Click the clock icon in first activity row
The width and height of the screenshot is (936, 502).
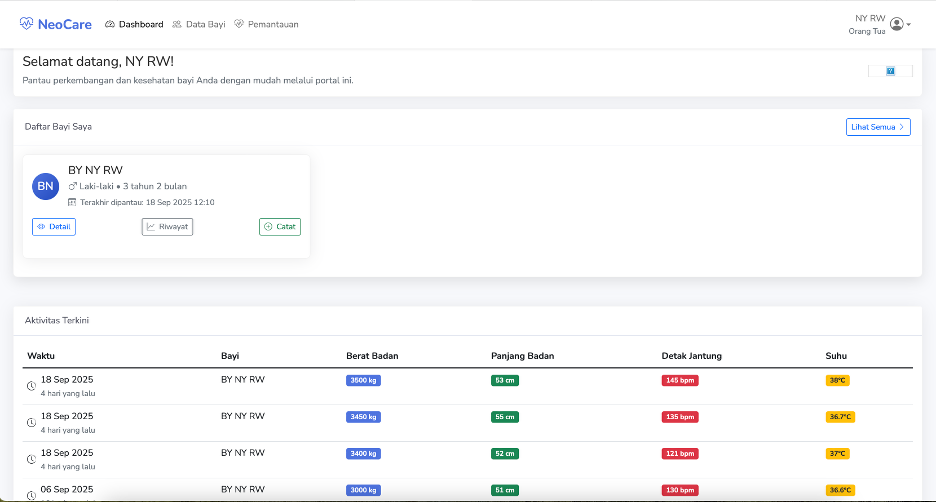(31, 385)
